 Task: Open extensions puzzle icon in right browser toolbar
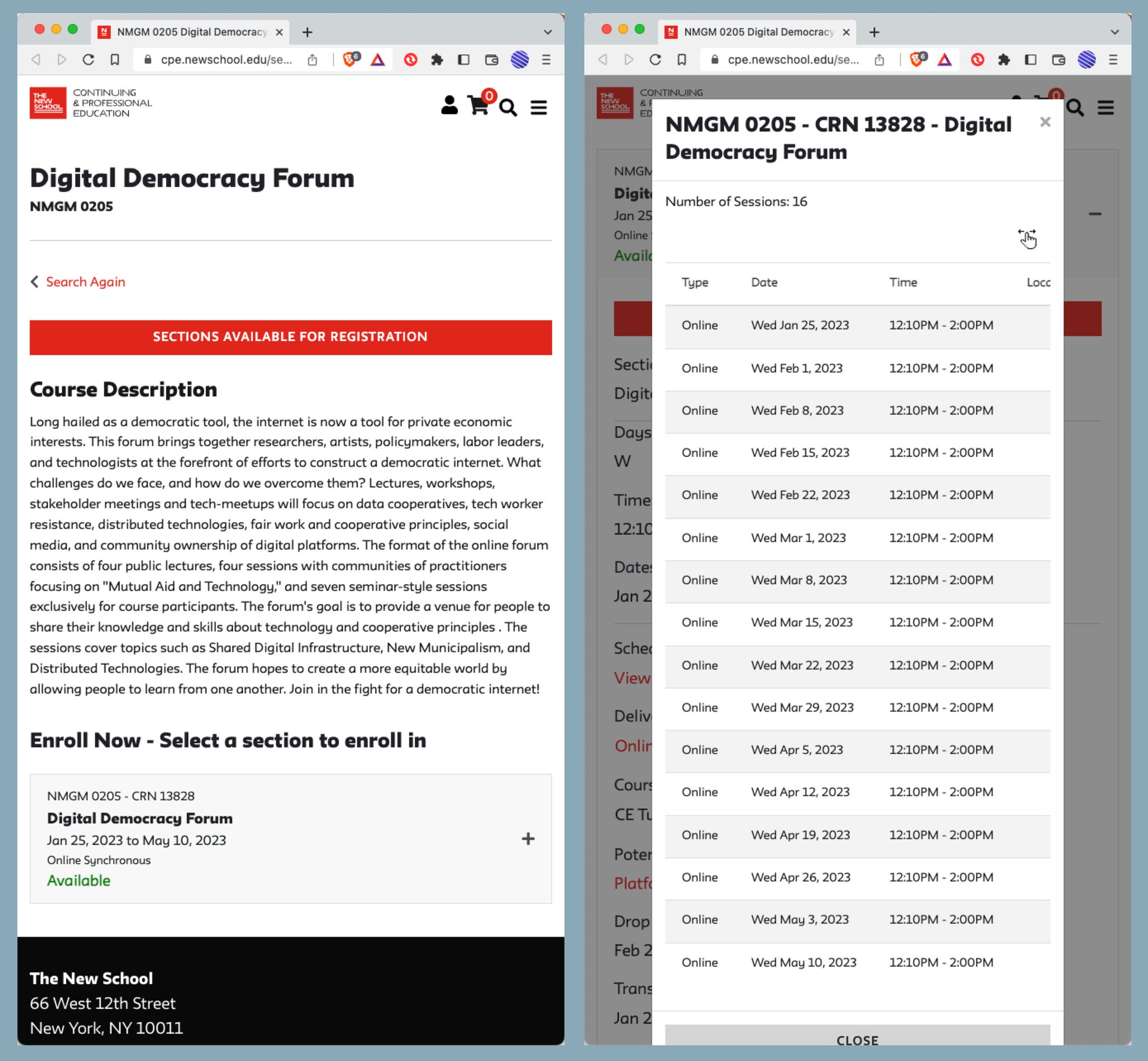[1003, 59]
